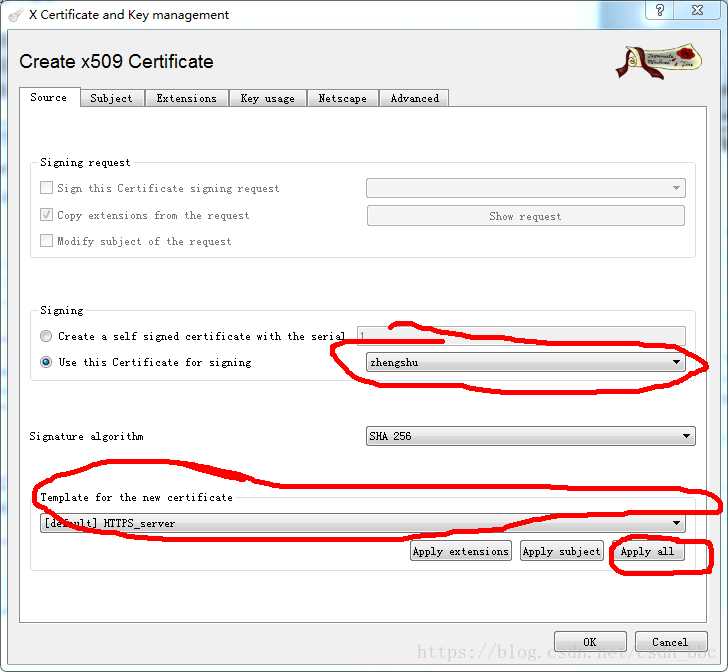This screenshot has height=672, width=728.
Task: Cancel the certificate creation dialog
Action: [670, 642]
